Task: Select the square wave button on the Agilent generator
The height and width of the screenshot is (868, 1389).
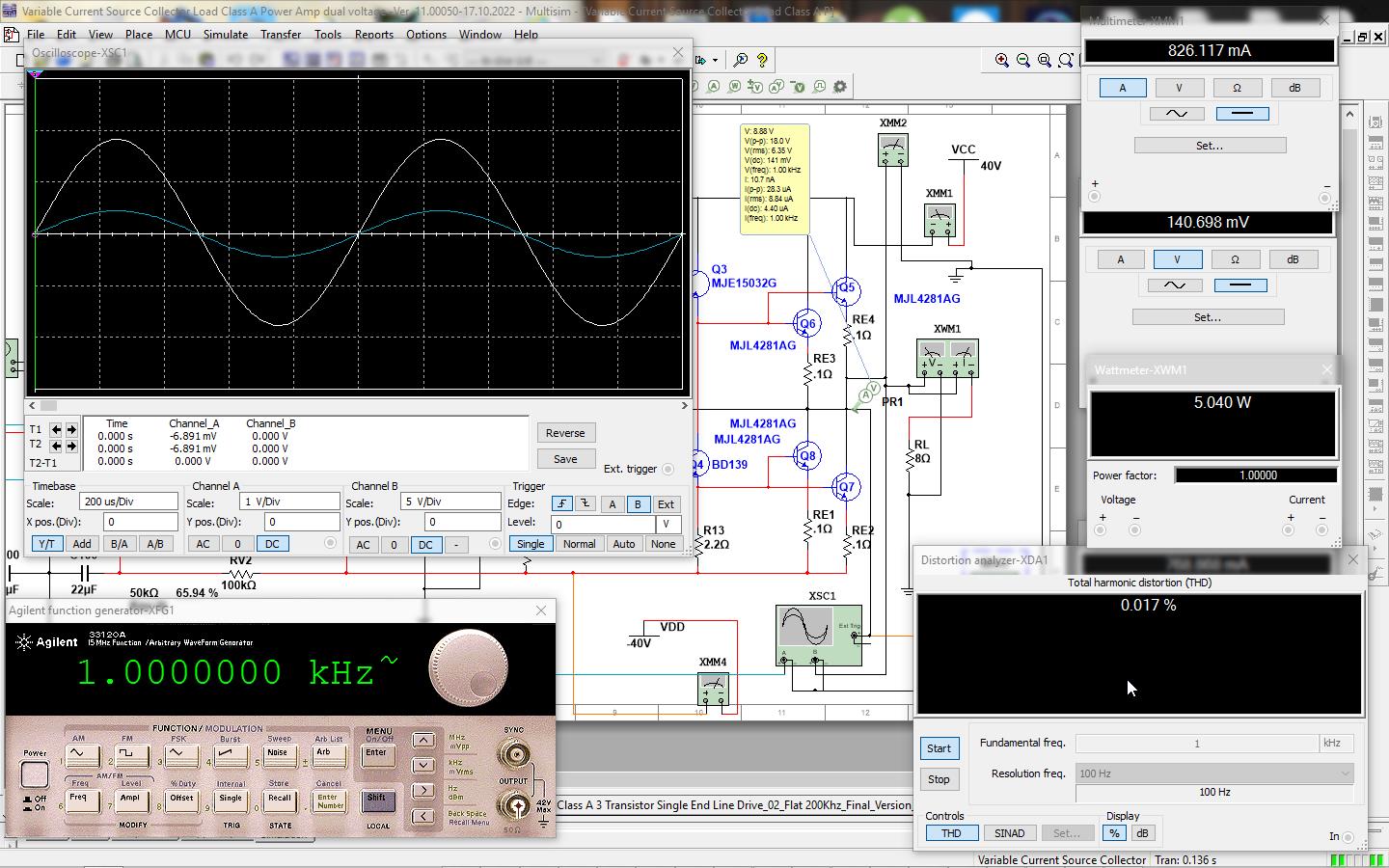Action: [132, 755]
